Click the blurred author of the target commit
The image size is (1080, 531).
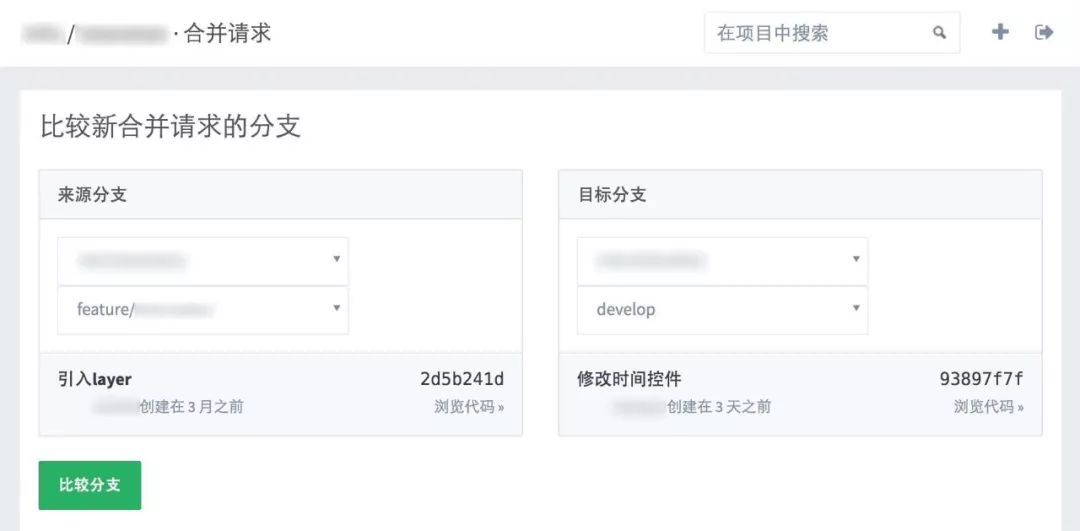coord(638,407)
